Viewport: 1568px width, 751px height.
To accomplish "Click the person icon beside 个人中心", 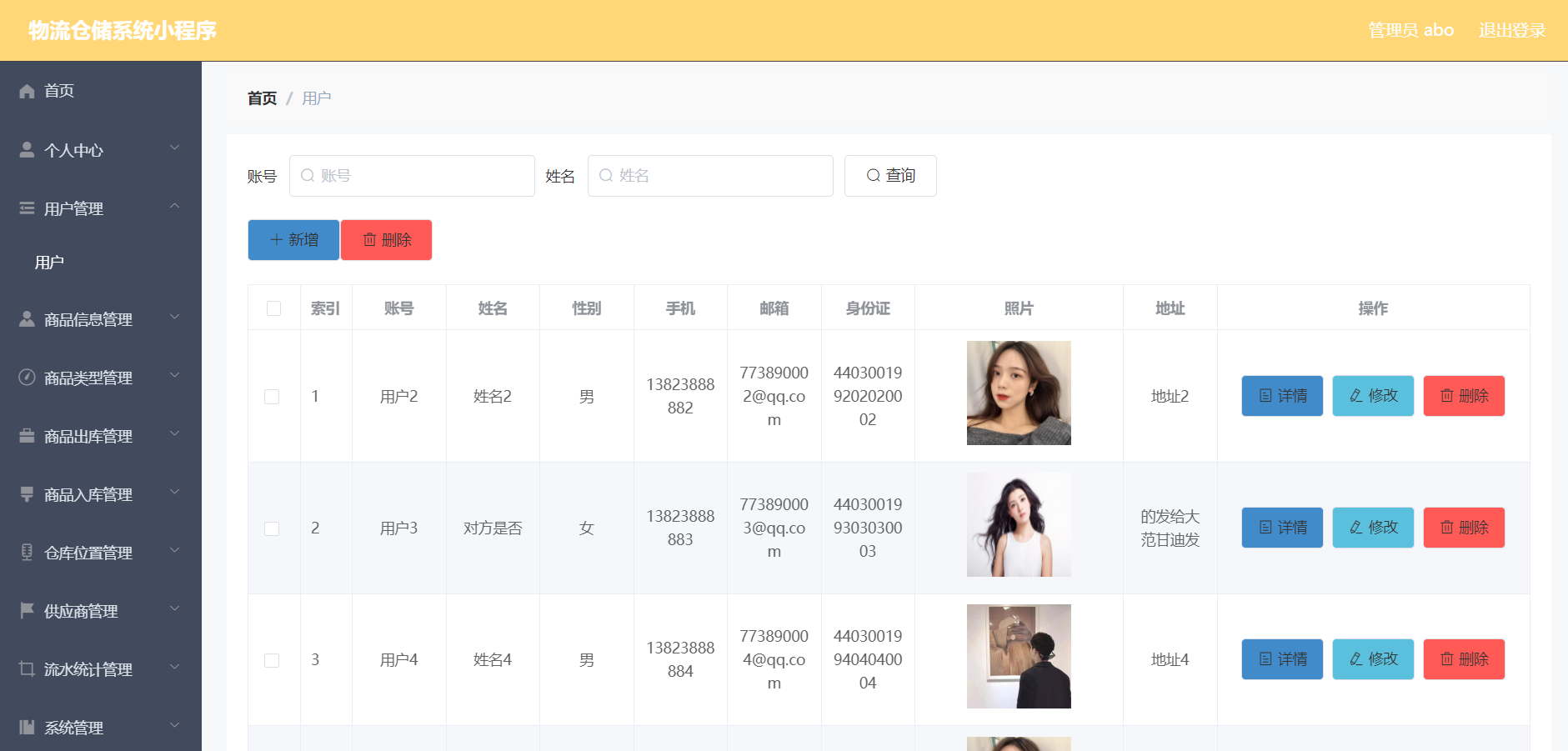I will point(27,149).
